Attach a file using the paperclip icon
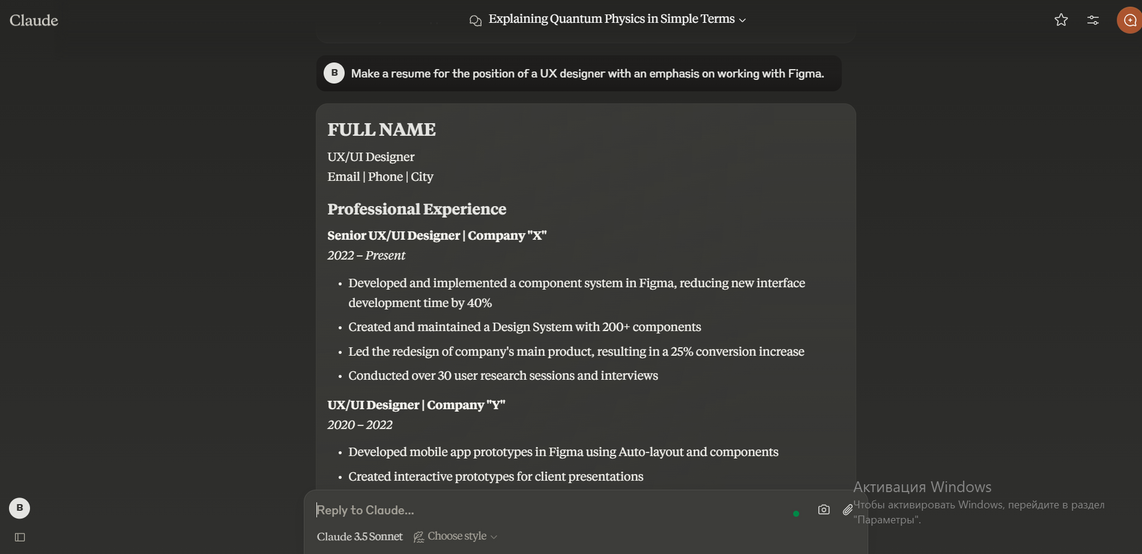The width and height of the screenshot is (1142, 554). click(848, 510)
